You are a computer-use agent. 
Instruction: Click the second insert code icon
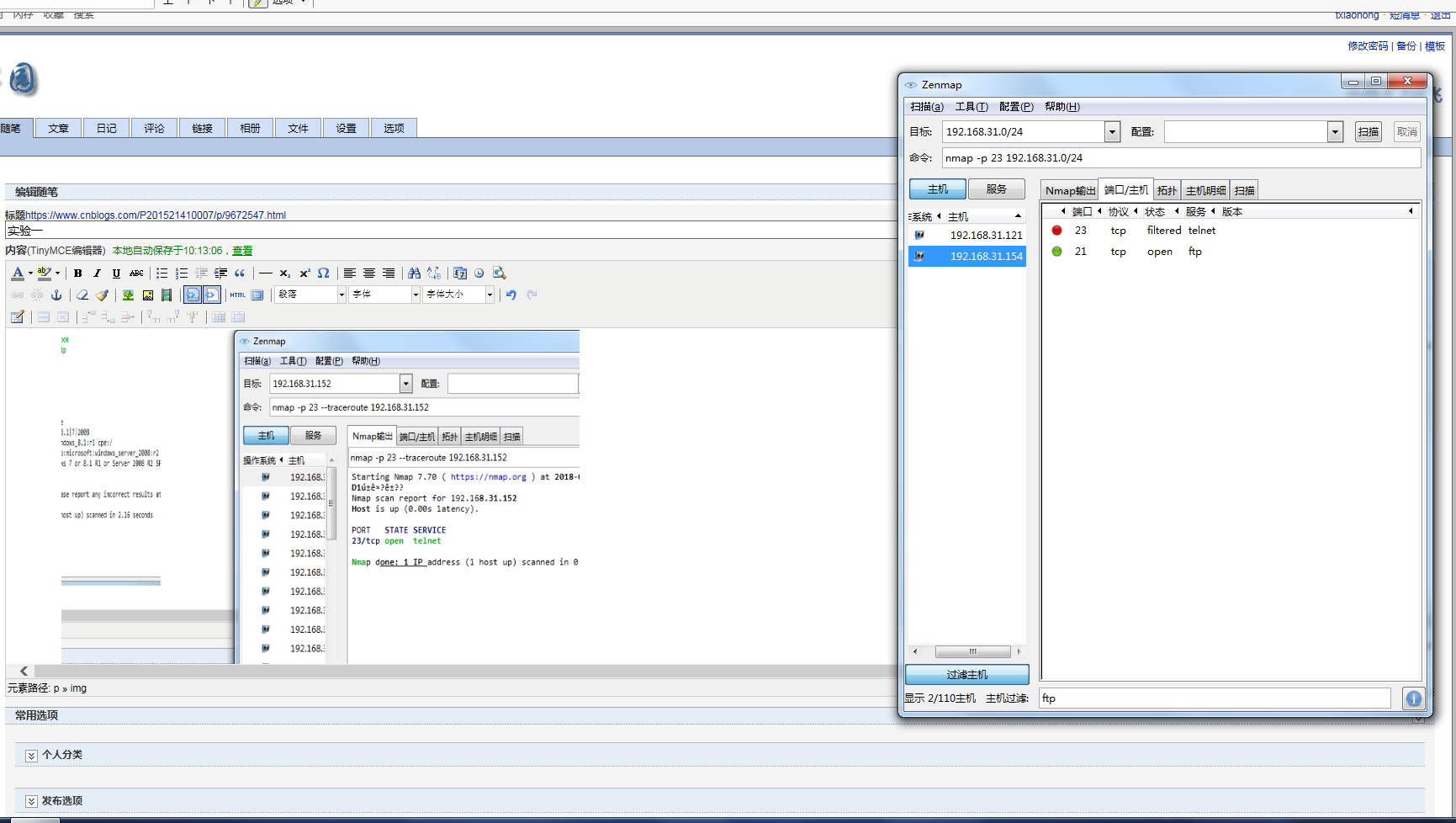pos(212,295)
